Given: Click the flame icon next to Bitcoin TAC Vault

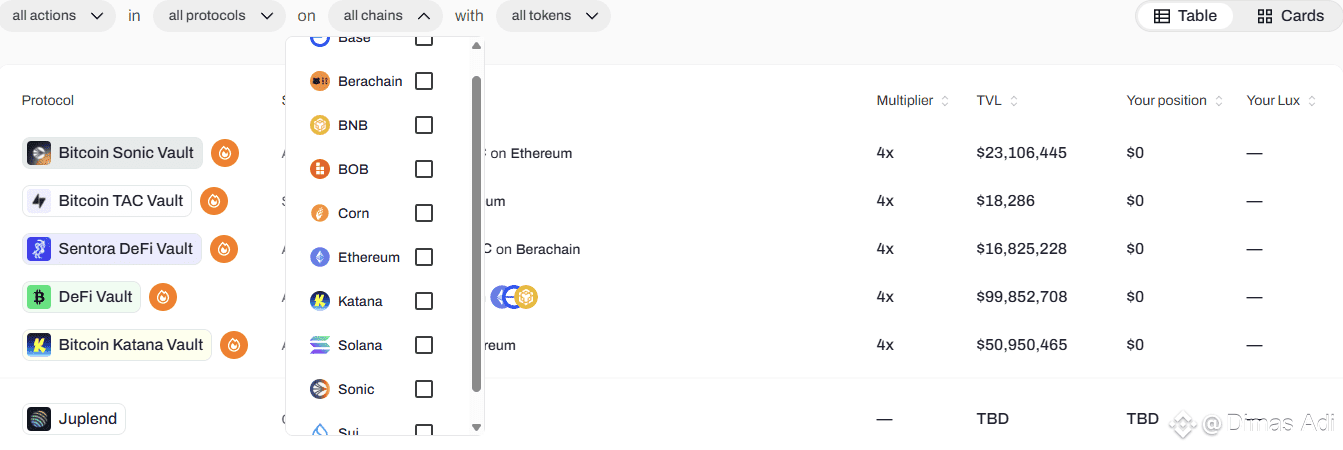Looking at the screenshot, I should click(x=214, y=201).
